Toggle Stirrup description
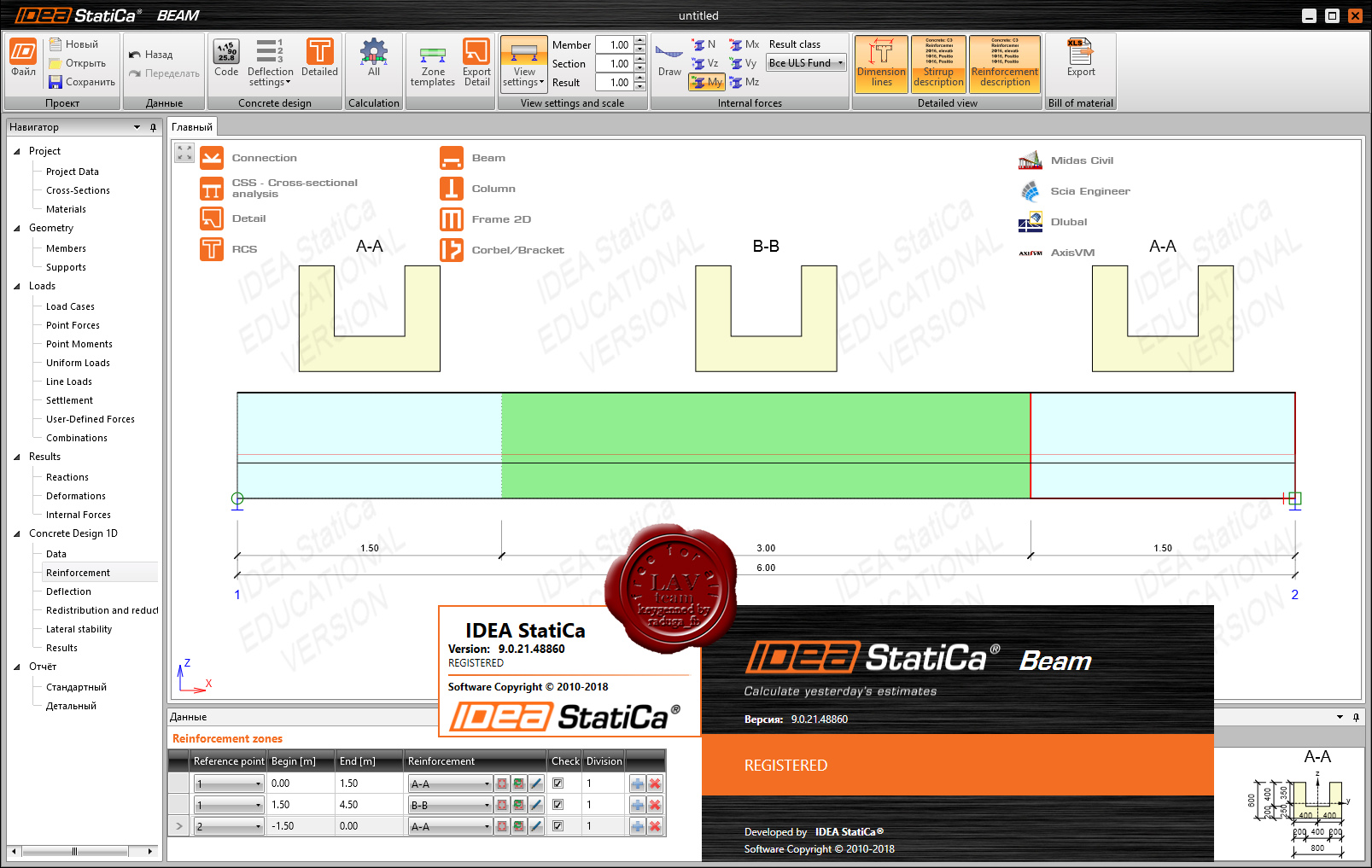1372x868 pixels. pyautogui.click(x=938, y=64)
